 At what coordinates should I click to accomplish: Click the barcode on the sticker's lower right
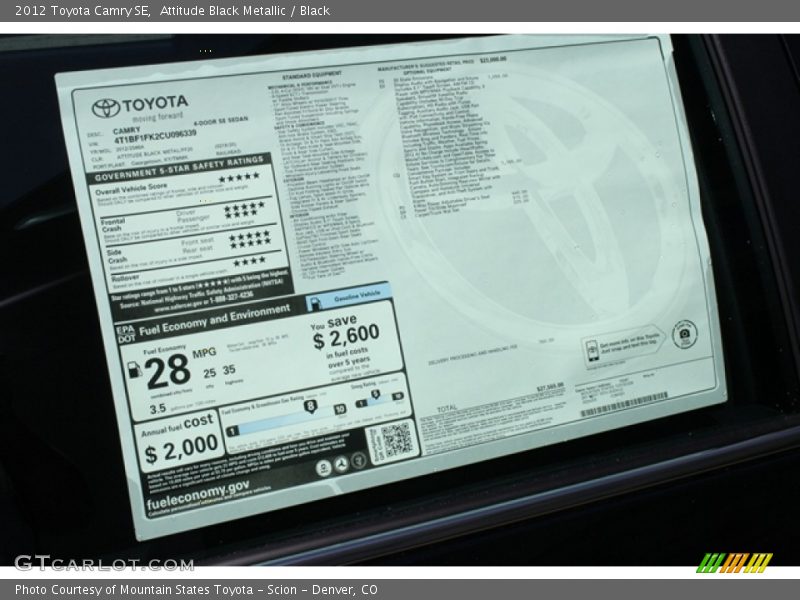pos(624,405)
